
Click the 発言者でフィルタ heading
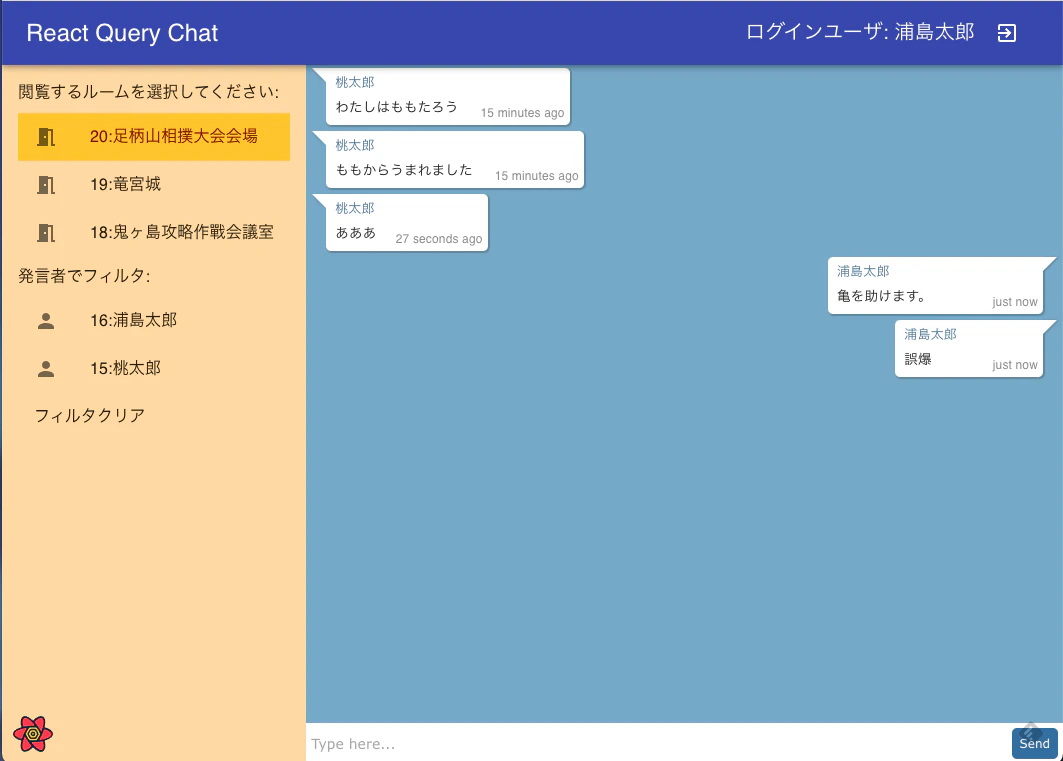click(x=84, y=276)
